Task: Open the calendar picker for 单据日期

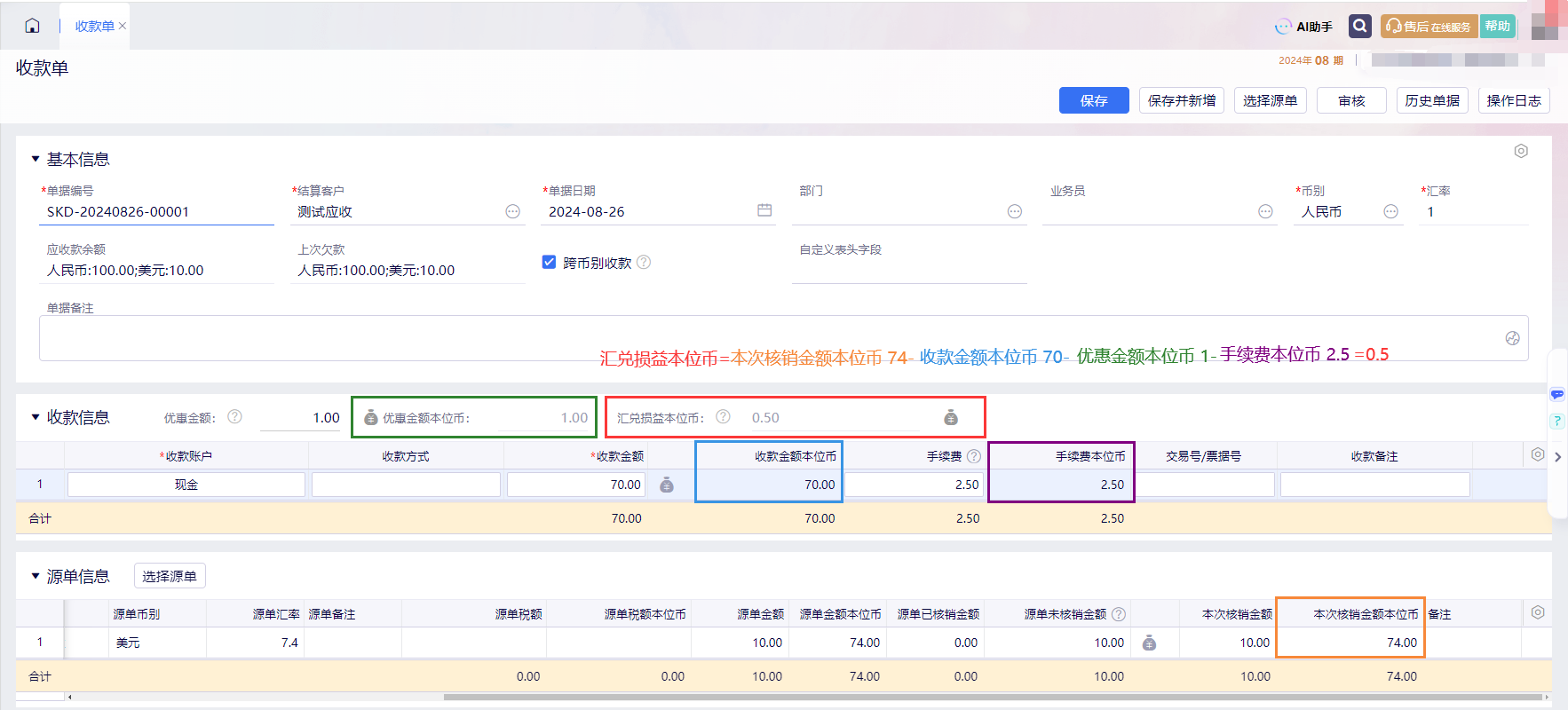Action: click(764, 210)
